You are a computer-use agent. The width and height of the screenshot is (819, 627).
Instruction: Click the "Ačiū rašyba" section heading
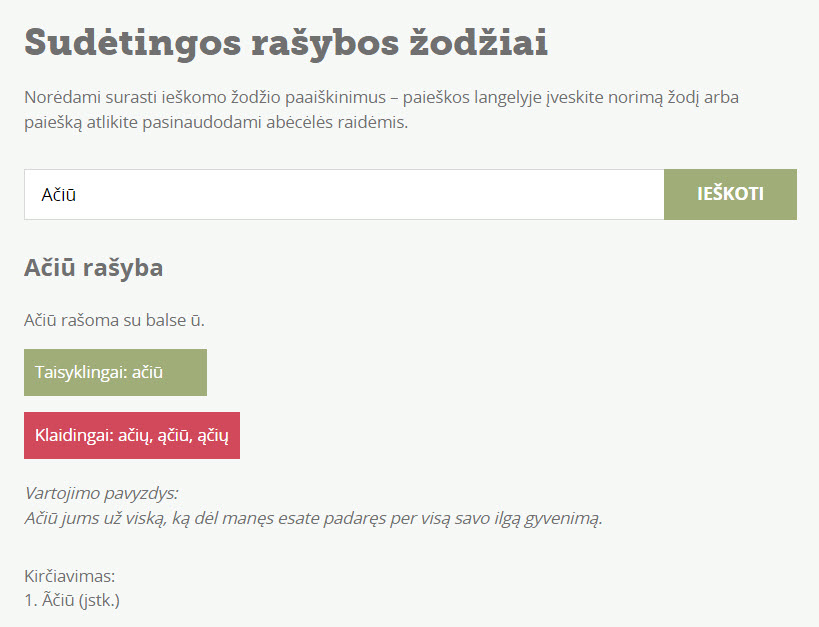point(93,268)
